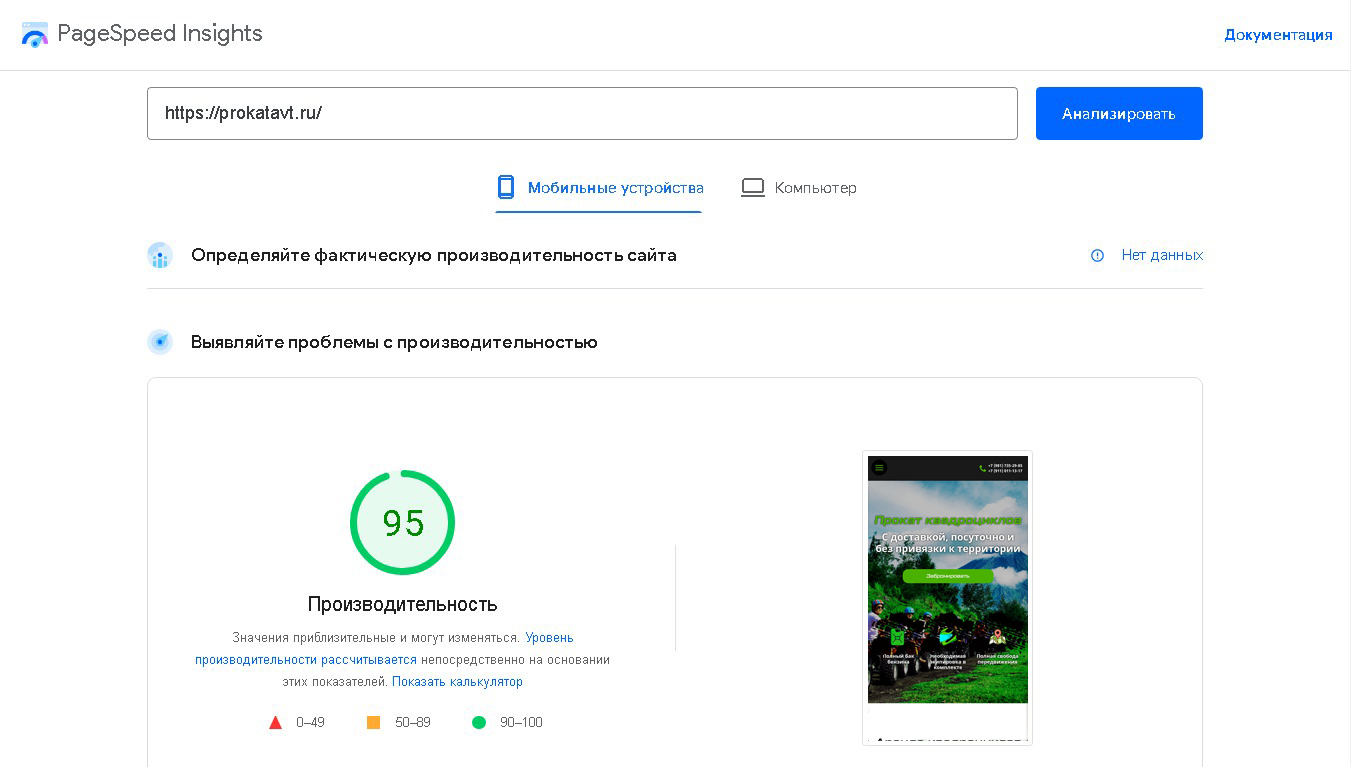Switch to the Компьютер tab
The width and height of the screenshot is (1351, 767).
(x=816, y=187)
